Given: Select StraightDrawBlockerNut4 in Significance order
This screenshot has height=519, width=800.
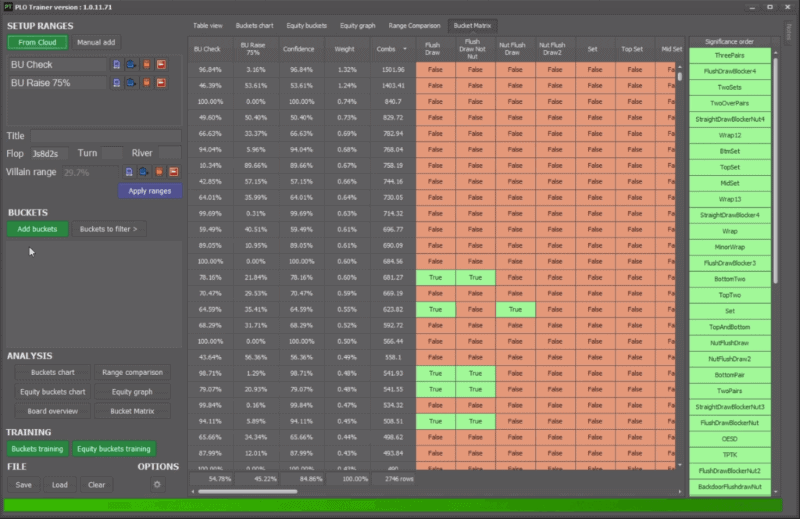Looking at the screenshot, I should [x=730, y=119].
